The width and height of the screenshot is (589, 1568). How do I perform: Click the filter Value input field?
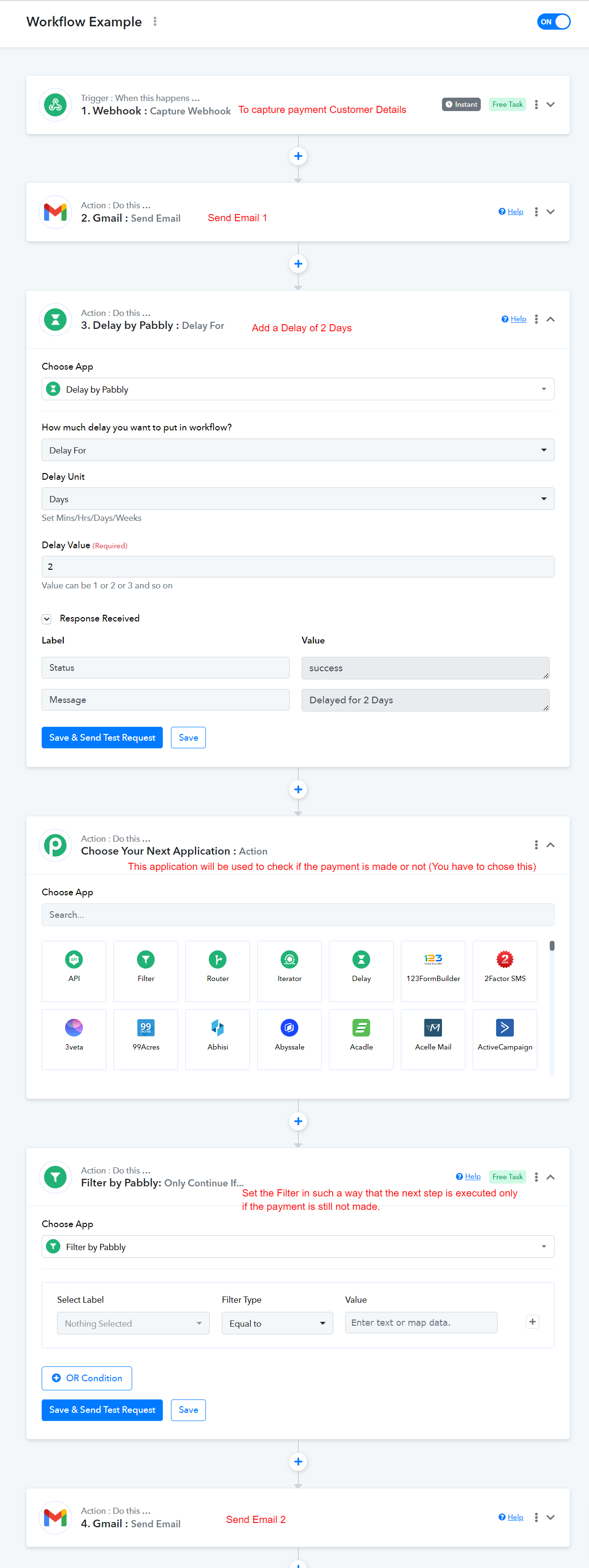[421, 1323]
